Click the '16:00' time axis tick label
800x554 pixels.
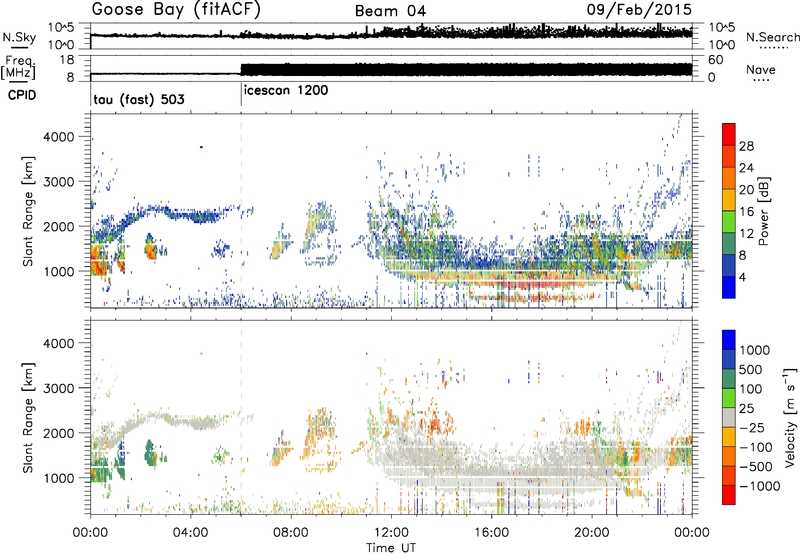point(491,533)
